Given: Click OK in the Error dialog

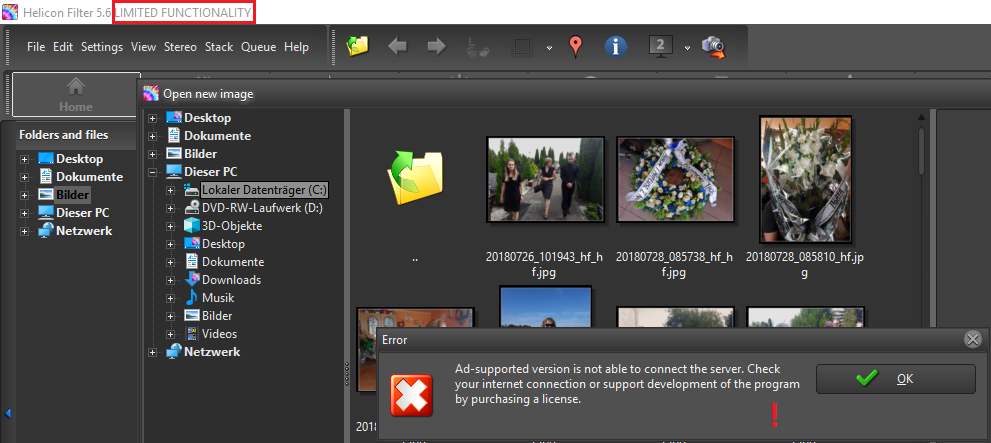Looking at the screenshot, I should [x=896, y=379].
